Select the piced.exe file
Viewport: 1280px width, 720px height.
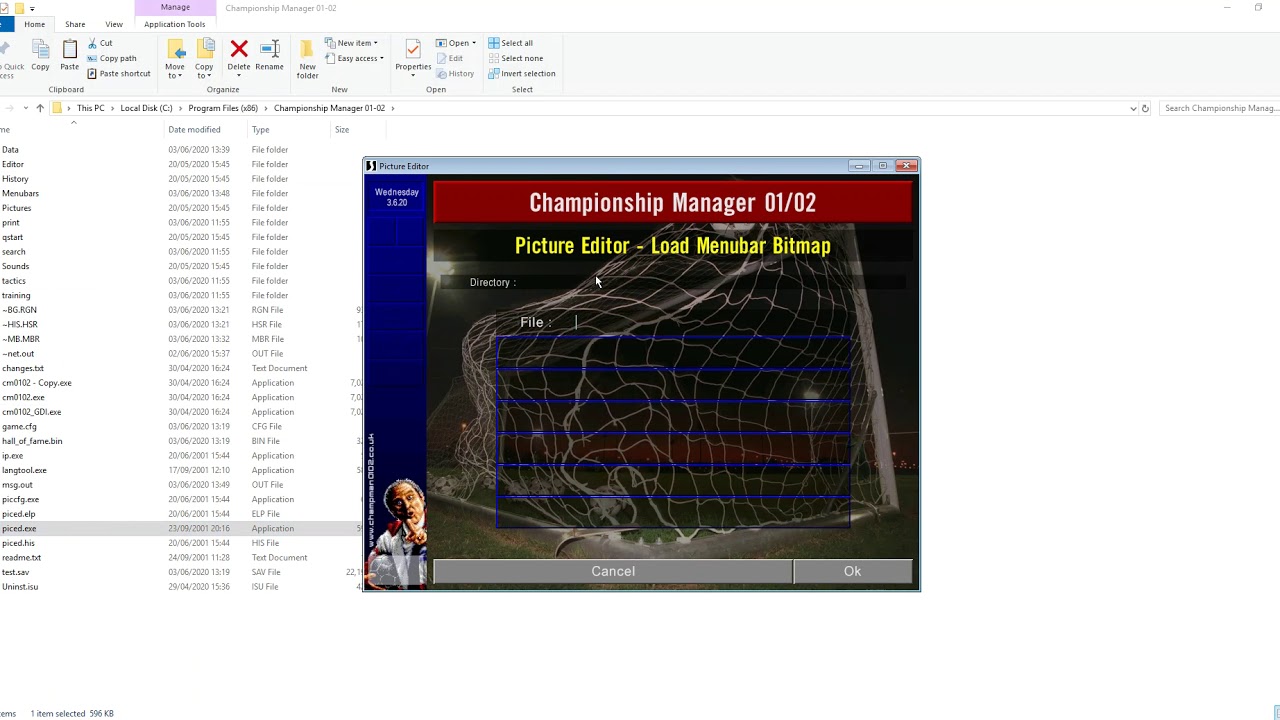tap(19, 528)
